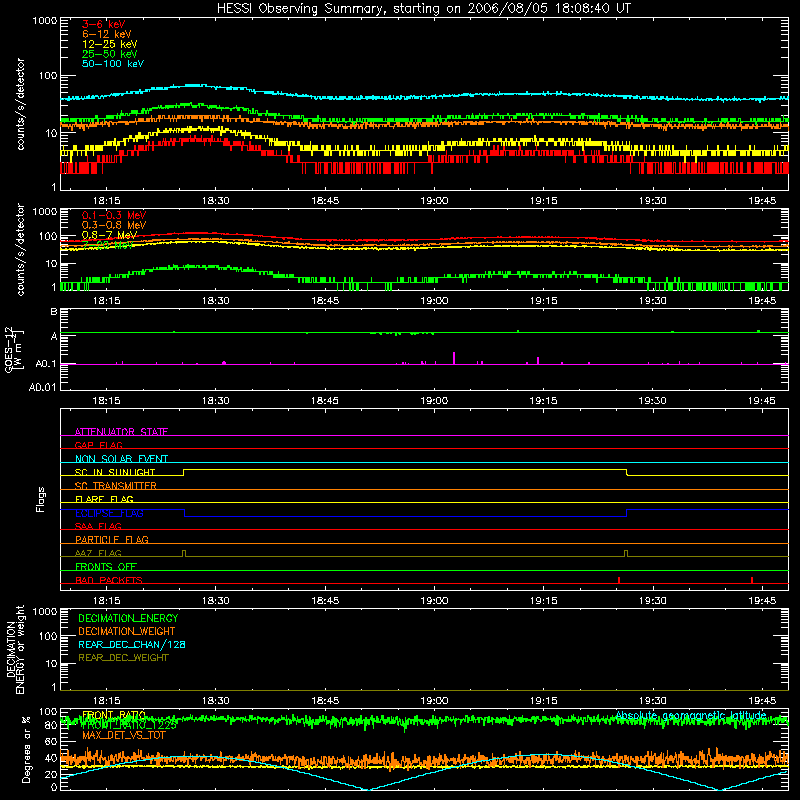This screenshot has height=800, width=800.
Task: Click the NON_SOLAR_EVENT flag label
Action: (121, 459)
